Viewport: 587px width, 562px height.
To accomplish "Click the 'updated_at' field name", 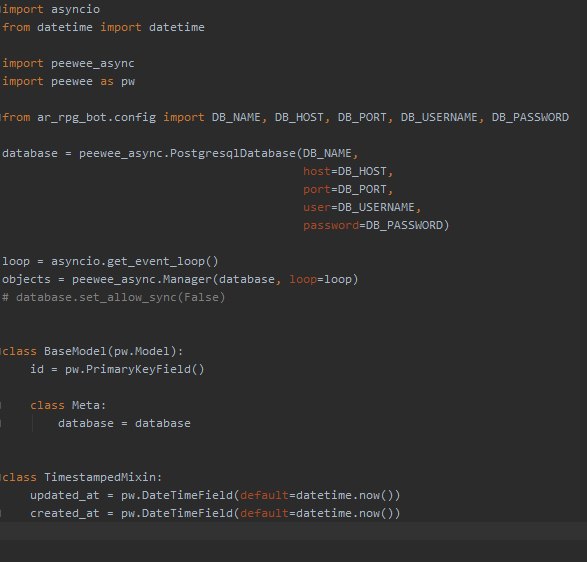I will 65,495.
